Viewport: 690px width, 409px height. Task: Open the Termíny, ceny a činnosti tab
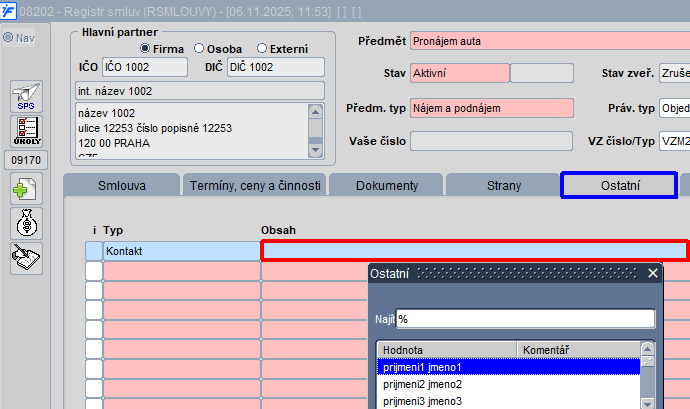pos(255,185)
